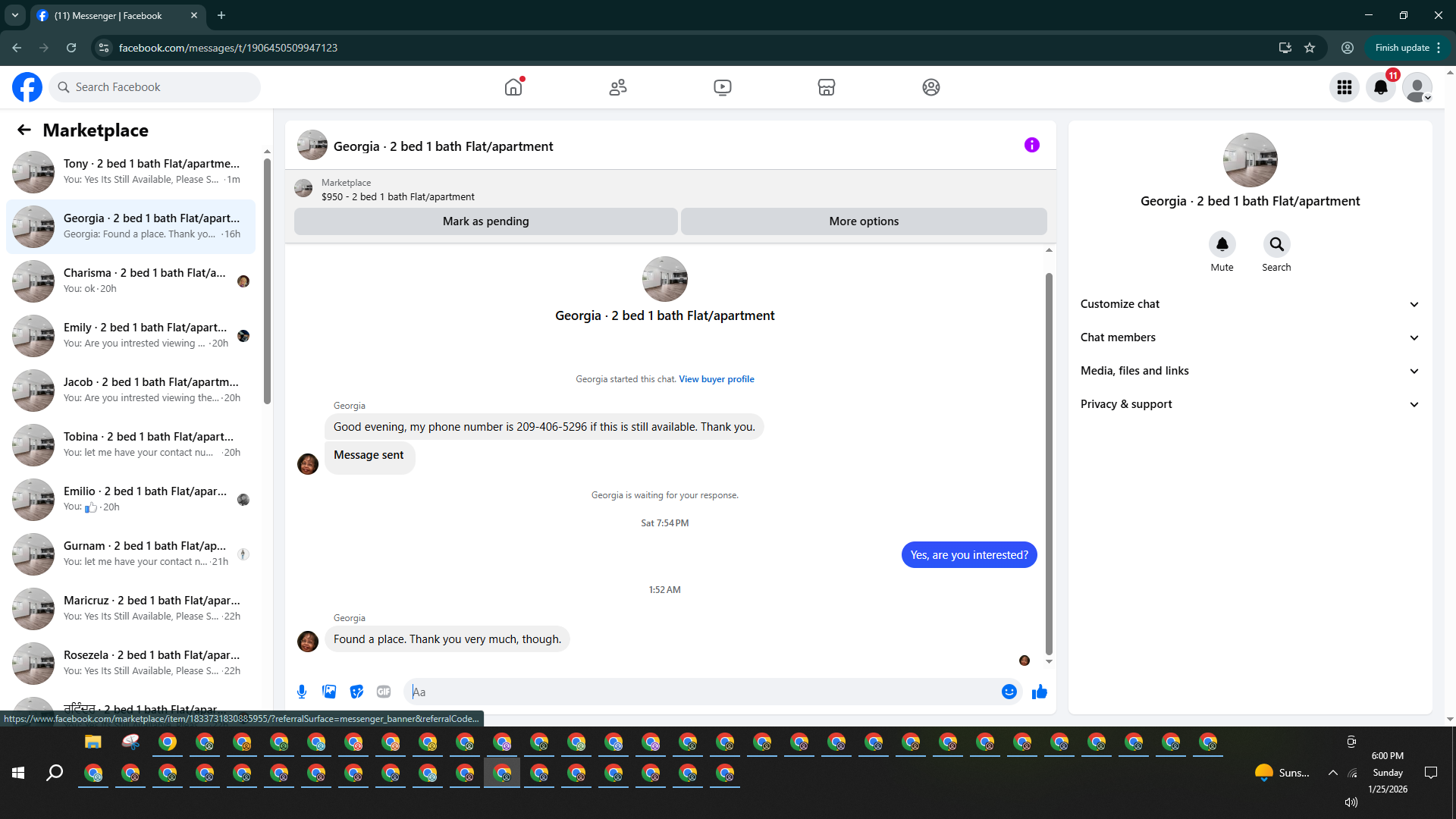Search within the Georgia conversation
This screenshot has width=1456, height=819.
pos(1277,244)
